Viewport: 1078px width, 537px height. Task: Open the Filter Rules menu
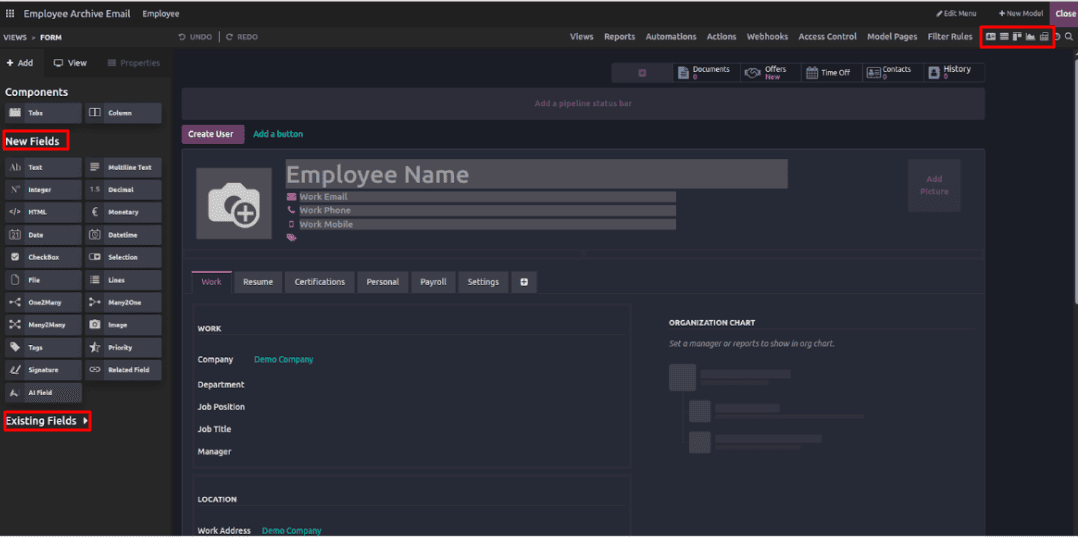[950, 37]
